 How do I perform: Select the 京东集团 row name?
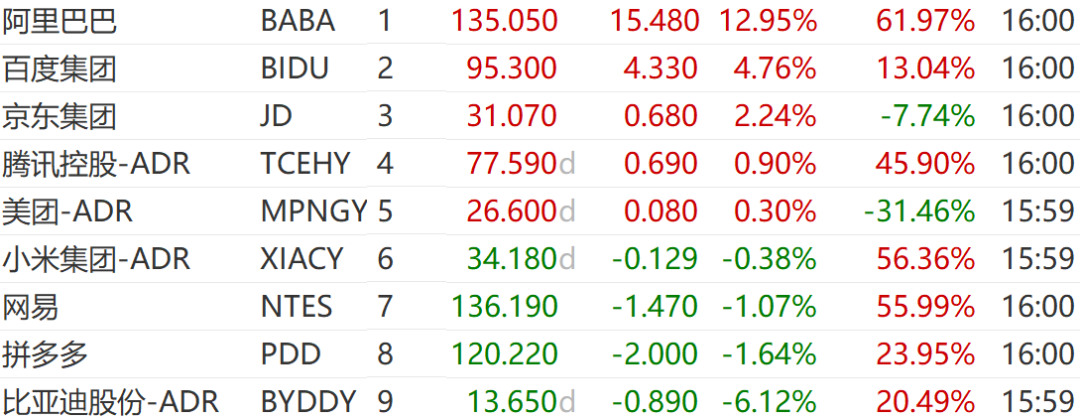pos(59,116)
